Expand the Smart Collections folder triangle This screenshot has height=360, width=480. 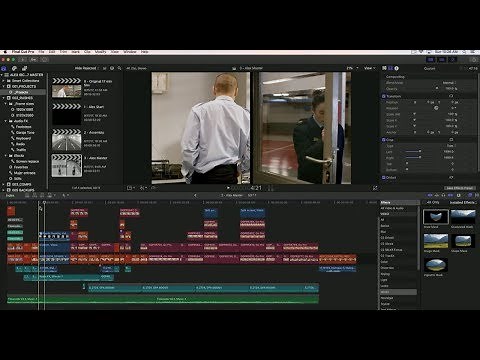click(x=4, y=81)
